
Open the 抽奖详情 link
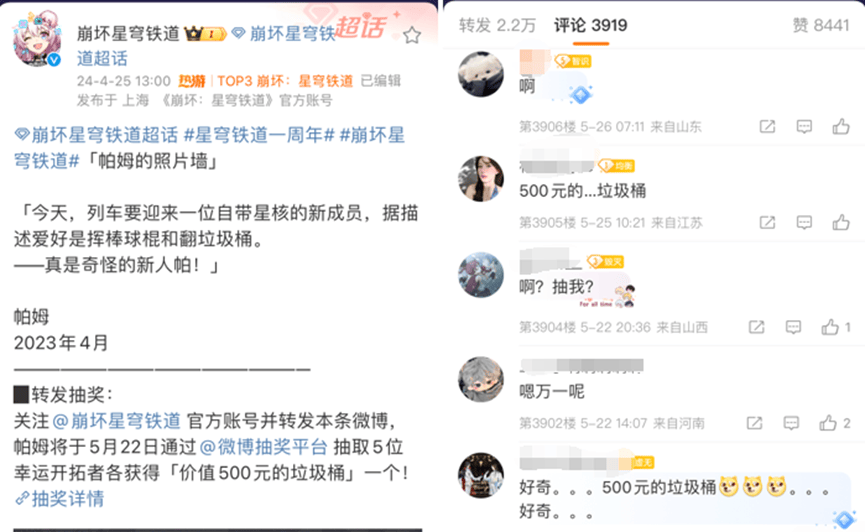click(60, 499)
